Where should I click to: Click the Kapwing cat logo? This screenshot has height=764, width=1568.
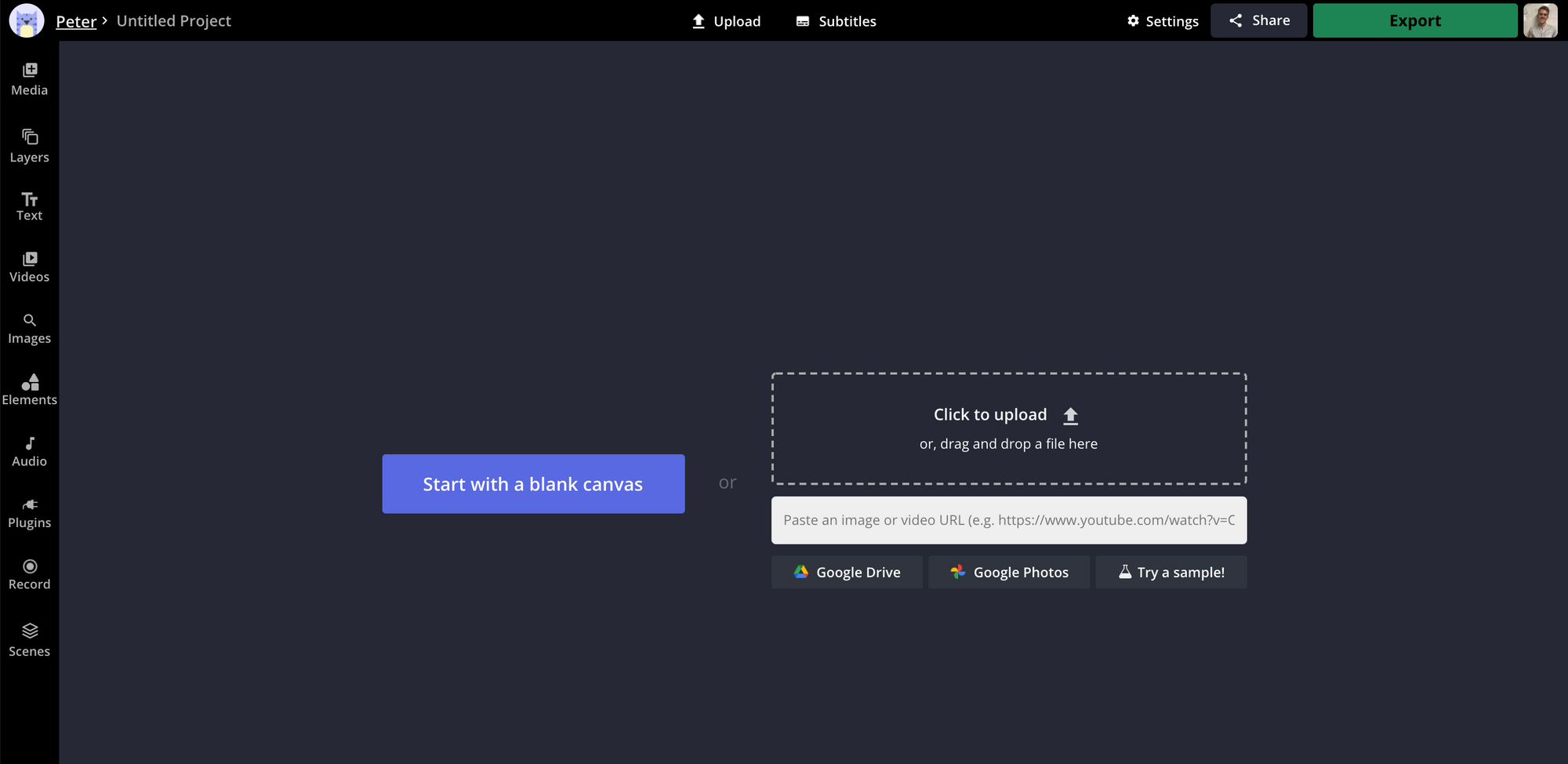pyautogui.click(x=27, y=20)
